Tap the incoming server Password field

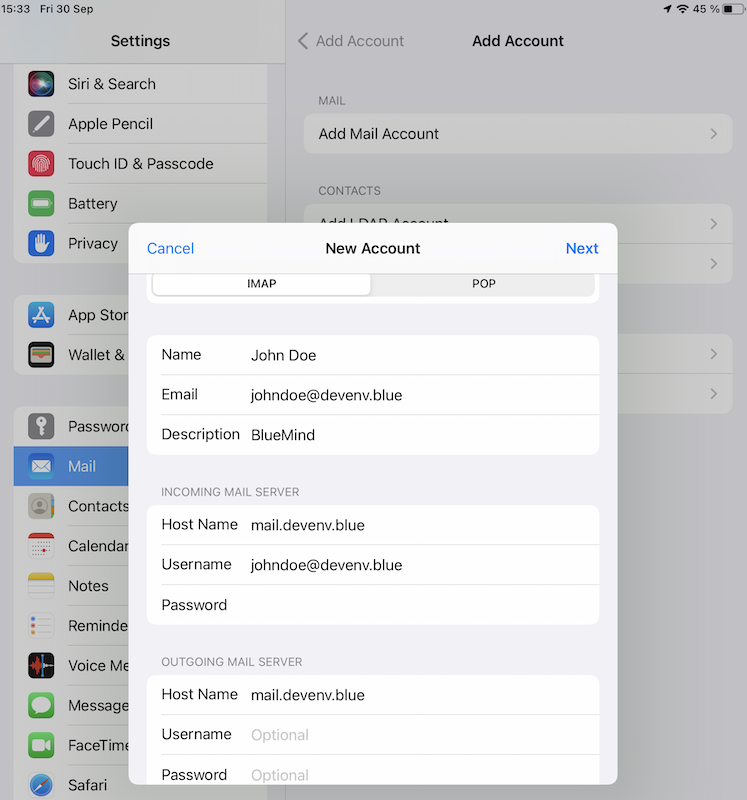click(x=420, y=605)
